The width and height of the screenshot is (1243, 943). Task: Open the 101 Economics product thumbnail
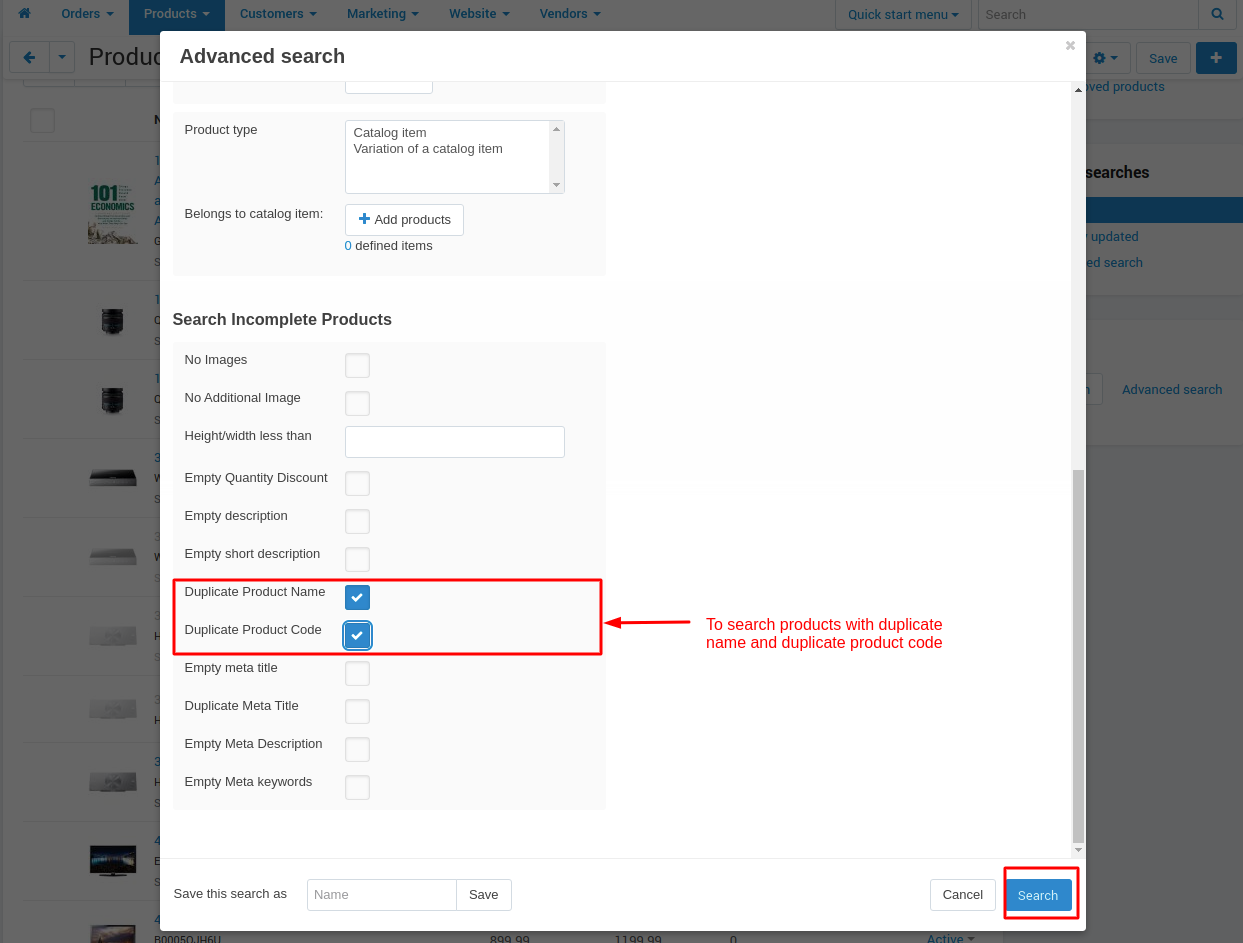[111, 214]
